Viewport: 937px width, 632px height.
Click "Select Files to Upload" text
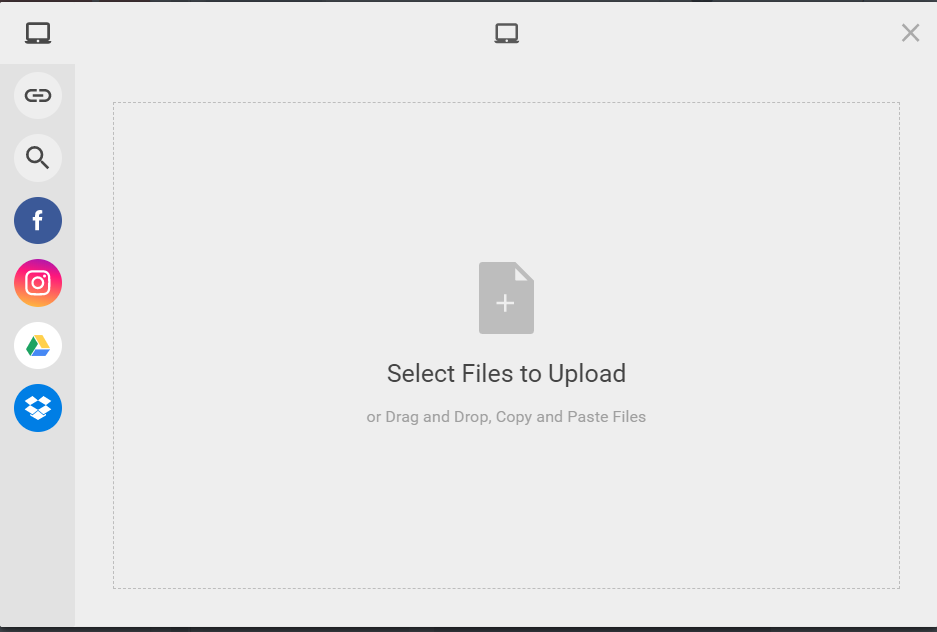506,374
